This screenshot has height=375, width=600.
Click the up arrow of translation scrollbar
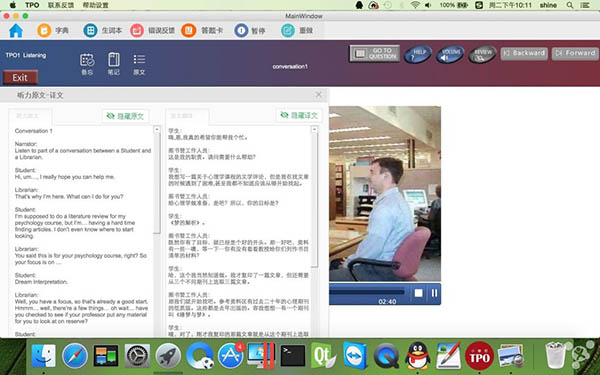[314, 129]
